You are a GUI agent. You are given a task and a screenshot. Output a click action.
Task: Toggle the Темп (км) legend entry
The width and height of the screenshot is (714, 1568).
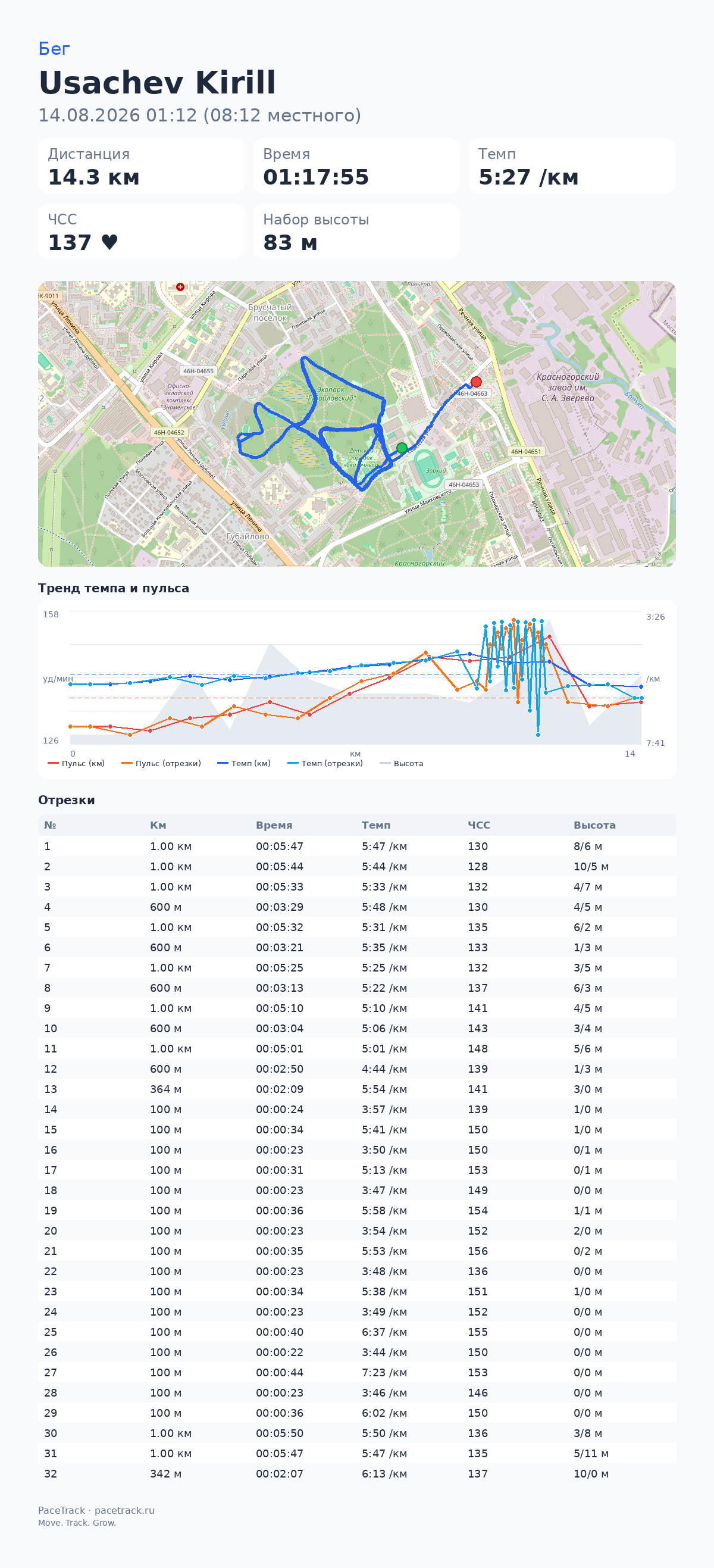coord(244,763)
